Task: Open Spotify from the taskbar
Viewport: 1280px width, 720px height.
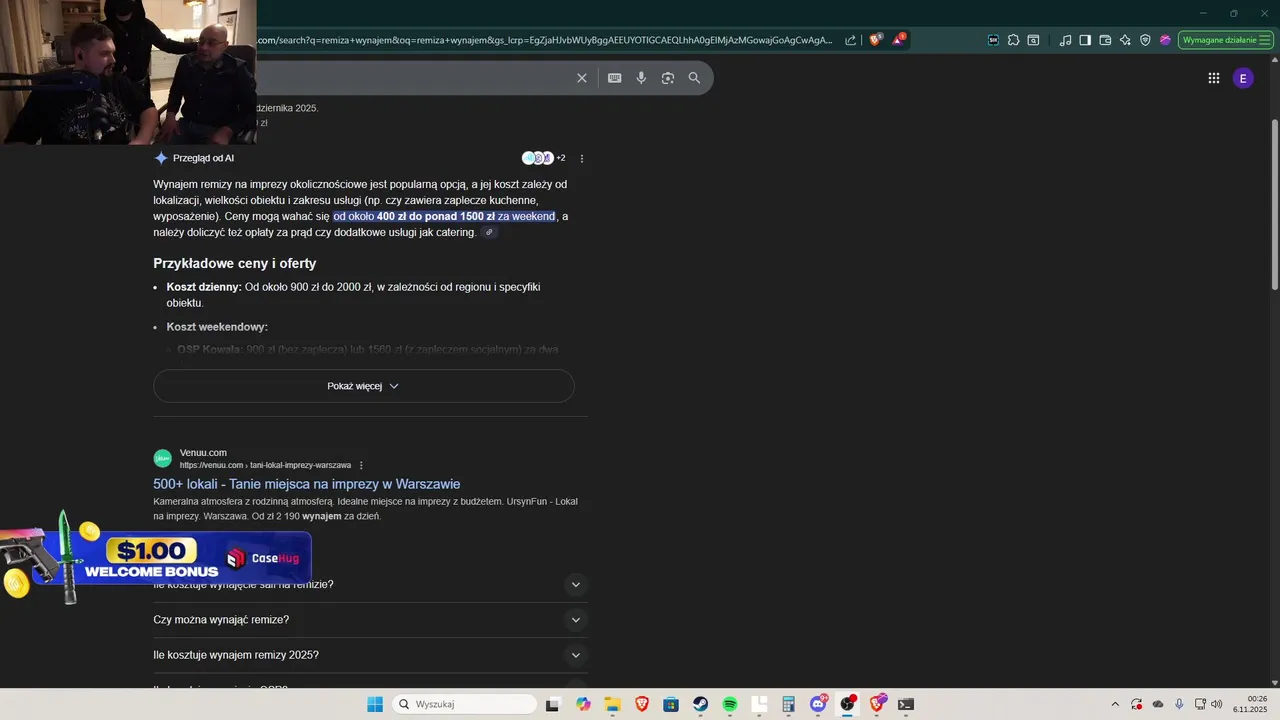Action: [x=730, y=704]
